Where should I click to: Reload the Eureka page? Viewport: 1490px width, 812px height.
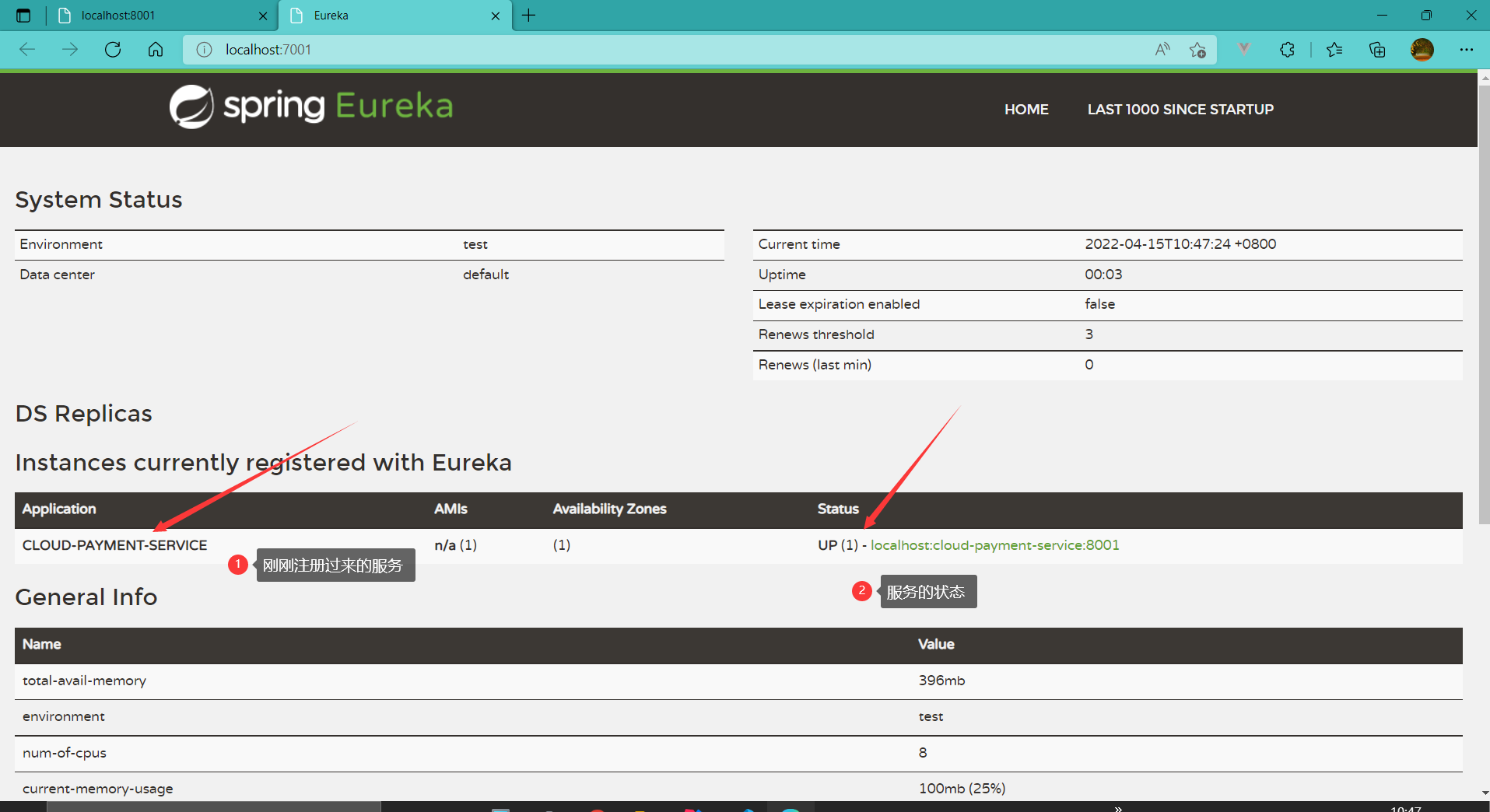click(113, 50)
